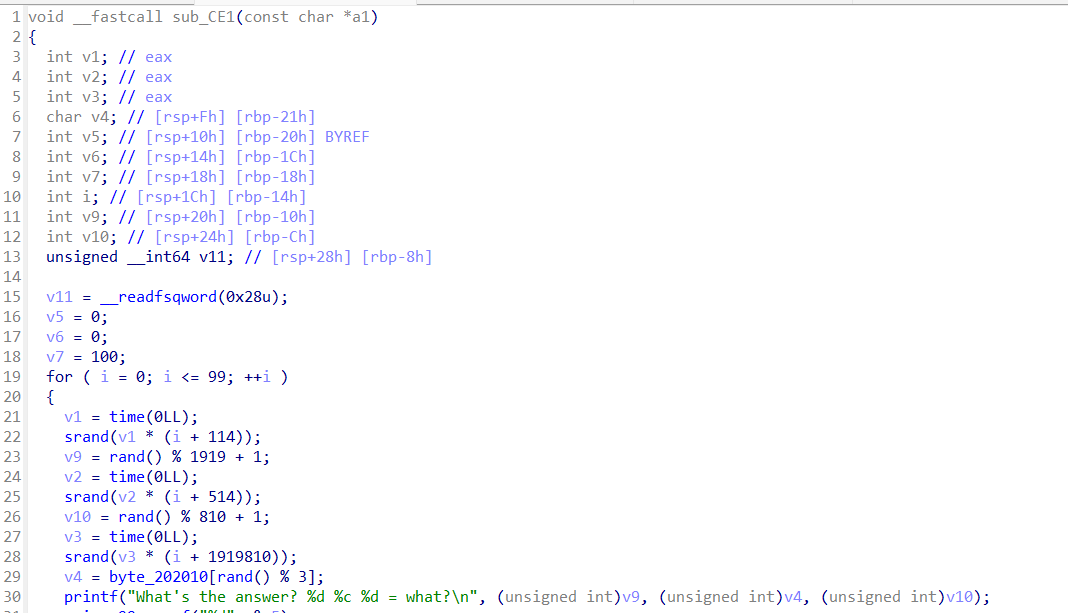Click the loop bound 99

click(x=217, y=377)
